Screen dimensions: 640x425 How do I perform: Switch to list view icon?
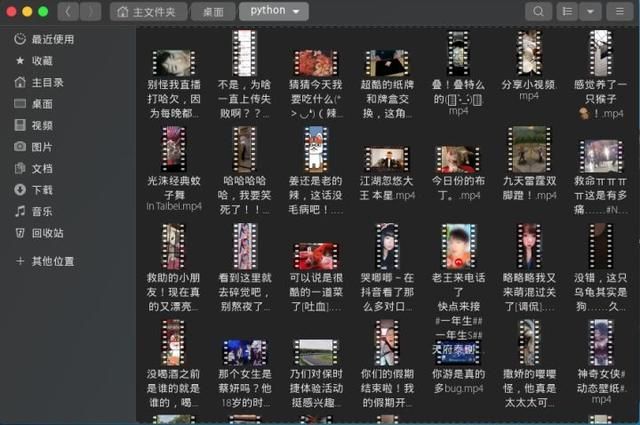point(567,11)
